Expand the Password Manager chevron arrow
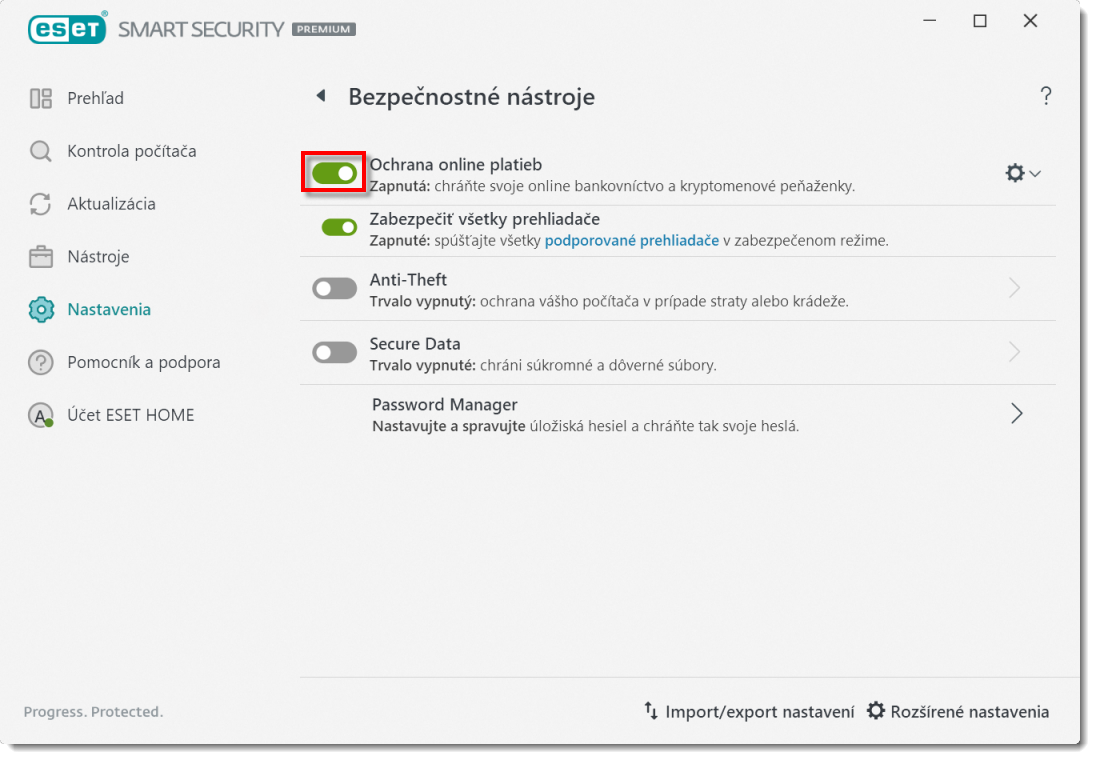1095x759 pixels. [x=1016, y=414]
